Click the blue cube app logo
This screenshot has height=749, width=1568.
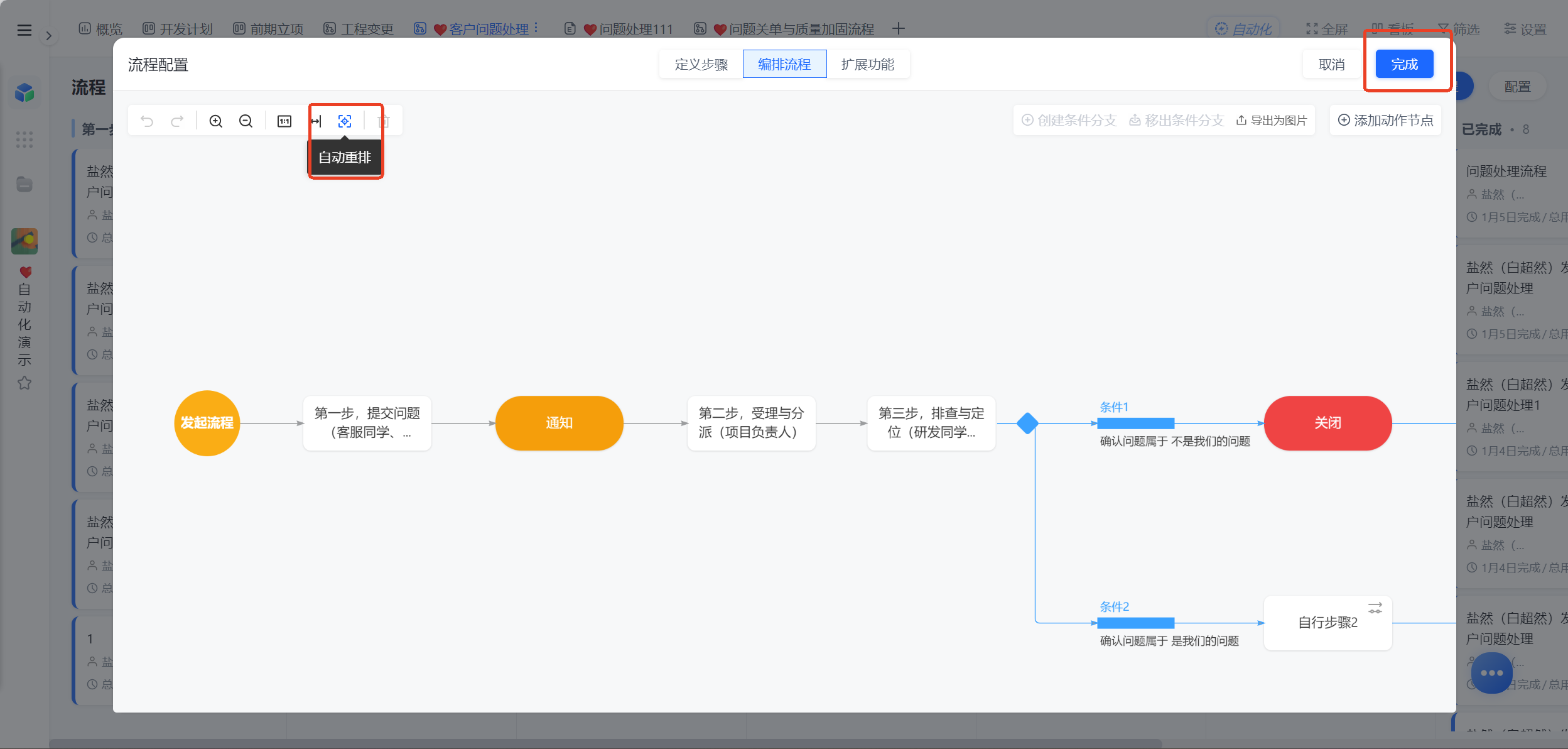pyautogui.click(x=24, y=92)
